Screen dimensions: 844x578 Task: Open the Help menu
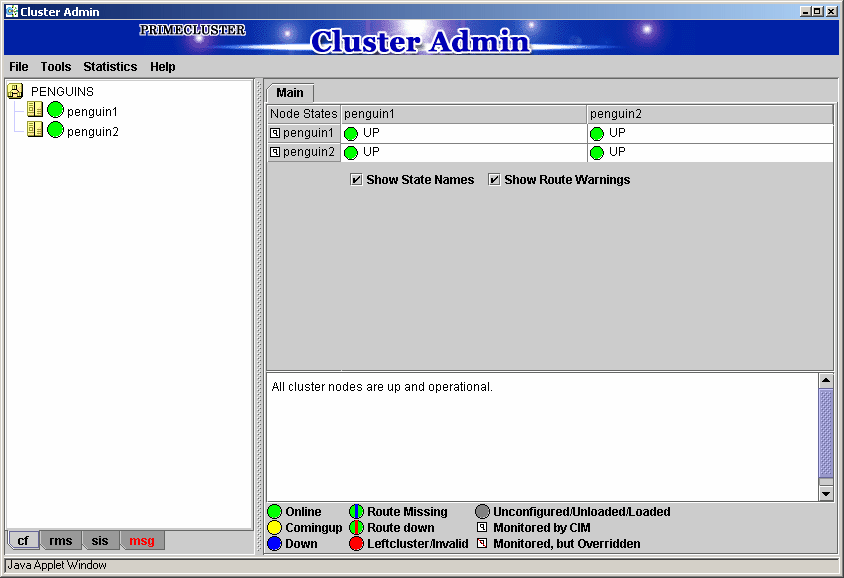click(x=163, y=67)
